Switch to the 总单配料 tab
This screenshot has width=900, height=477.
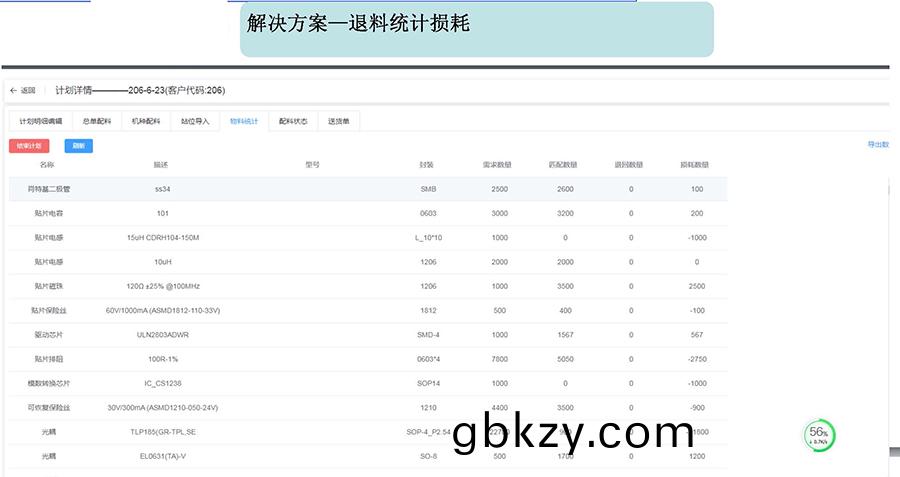coord(97,121)
